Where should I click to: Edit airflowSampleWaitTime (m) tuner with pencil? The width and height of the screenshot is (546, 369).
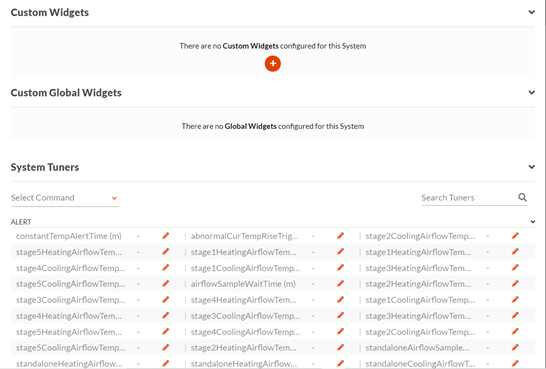(340, 284)
